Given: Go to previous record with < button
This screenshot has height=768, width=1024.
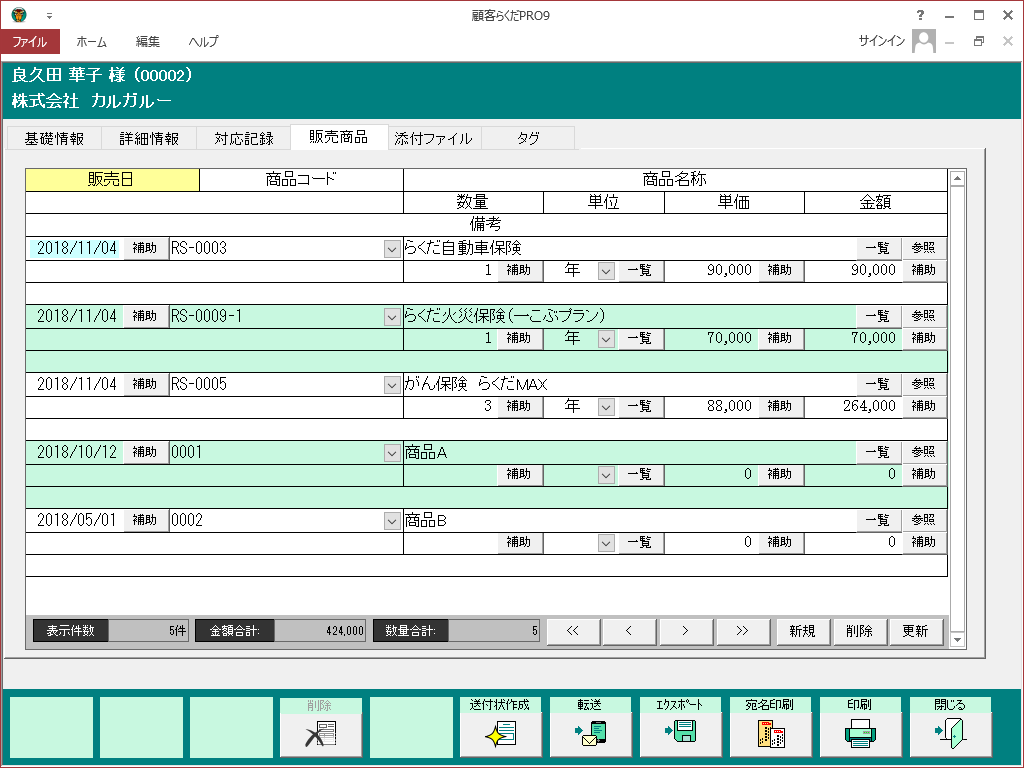Looking at the screenshot, I should 629,631.
